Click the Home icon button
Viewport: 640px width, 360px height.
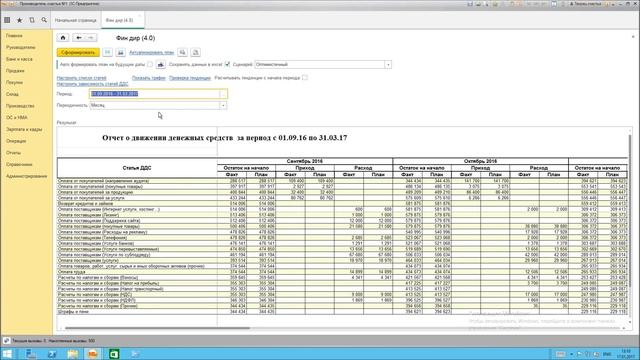tap(63, 38)
